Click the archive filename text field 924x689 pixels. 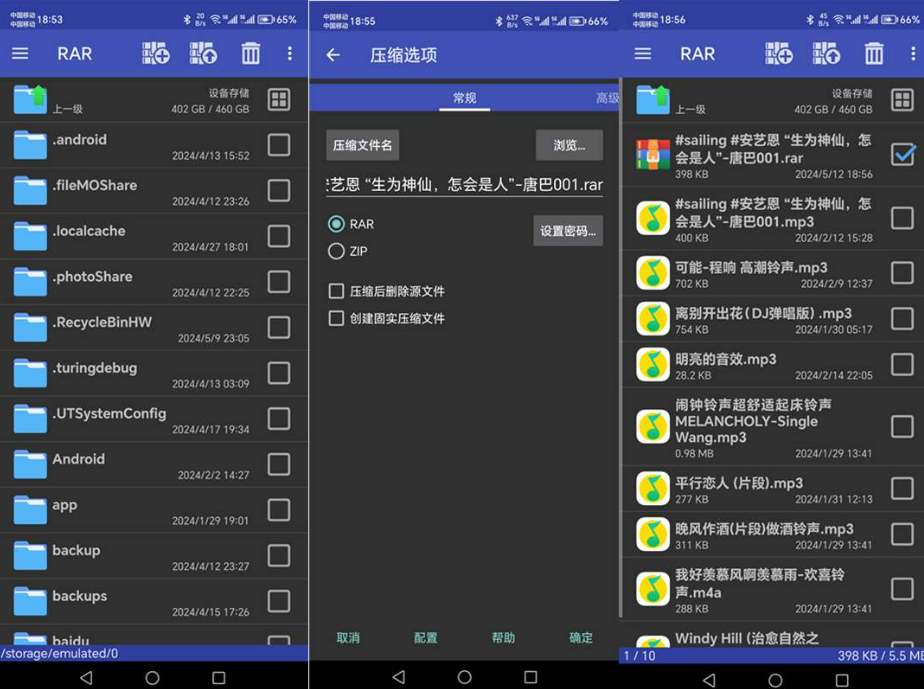[x=464, y=185]
